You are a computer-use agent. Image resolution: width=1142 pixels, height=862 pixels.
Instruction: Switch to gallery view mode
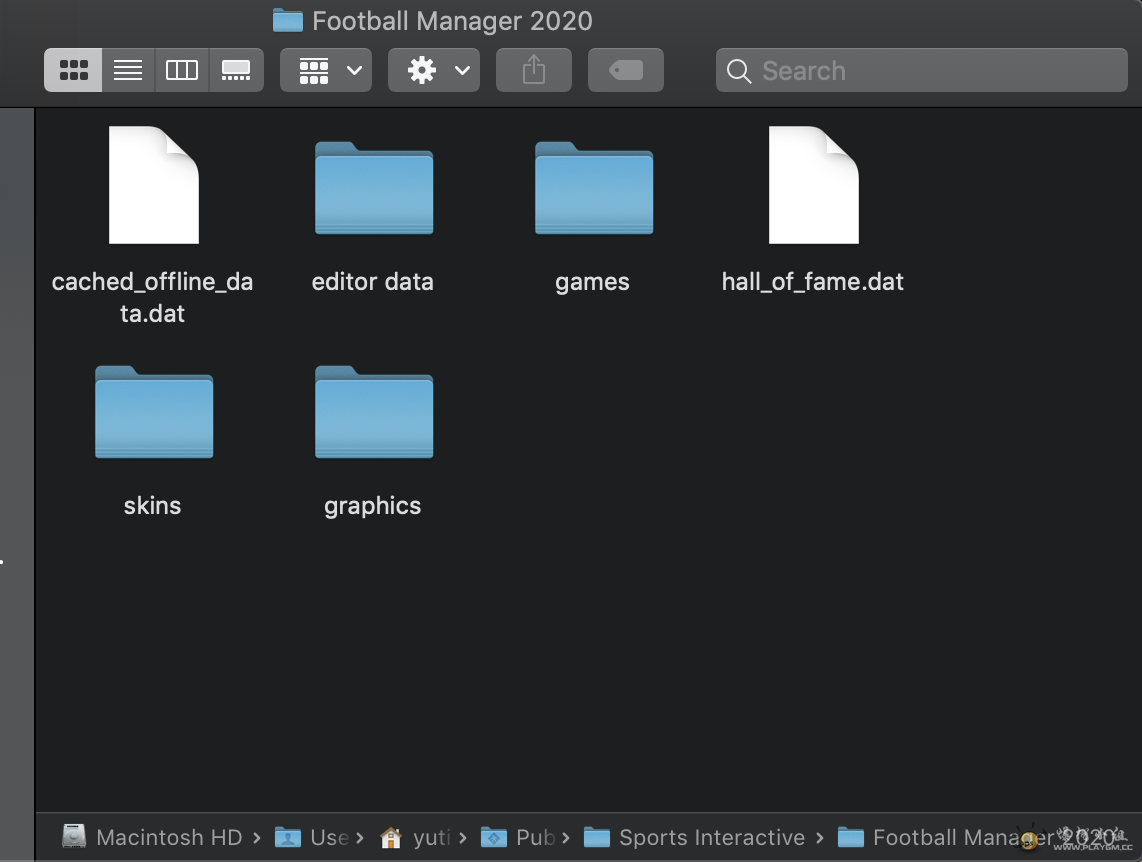pyautogui.click(x=236, y=70)
